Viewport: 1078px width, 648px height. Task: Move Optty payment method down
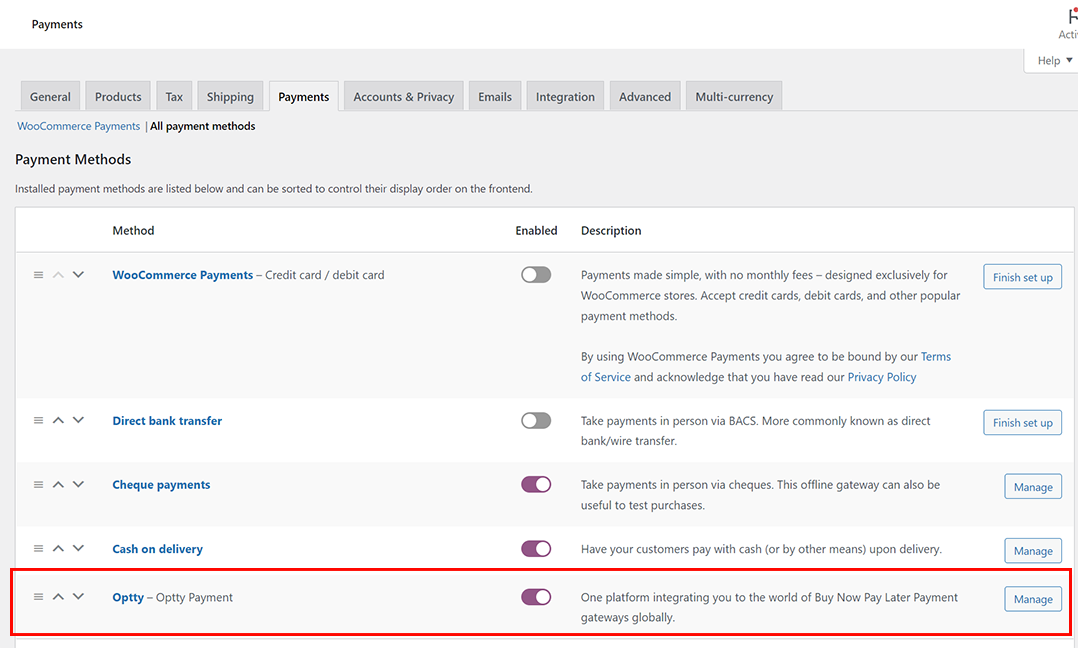78,596
